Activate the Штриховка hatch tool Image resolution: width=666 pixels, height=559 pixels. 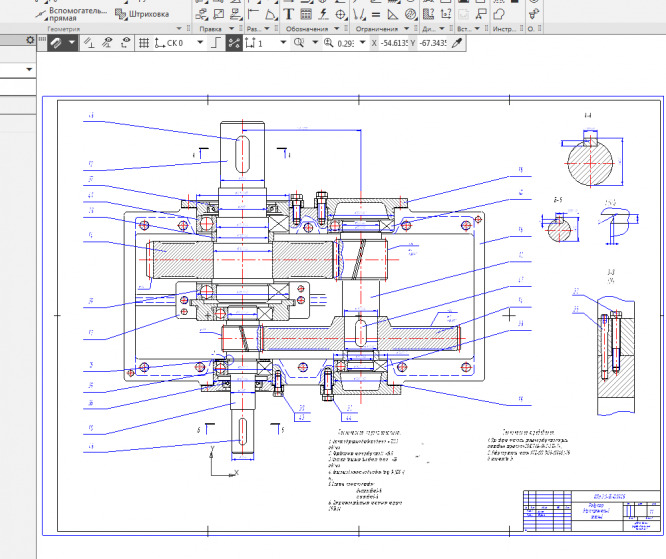coord(140,14)
